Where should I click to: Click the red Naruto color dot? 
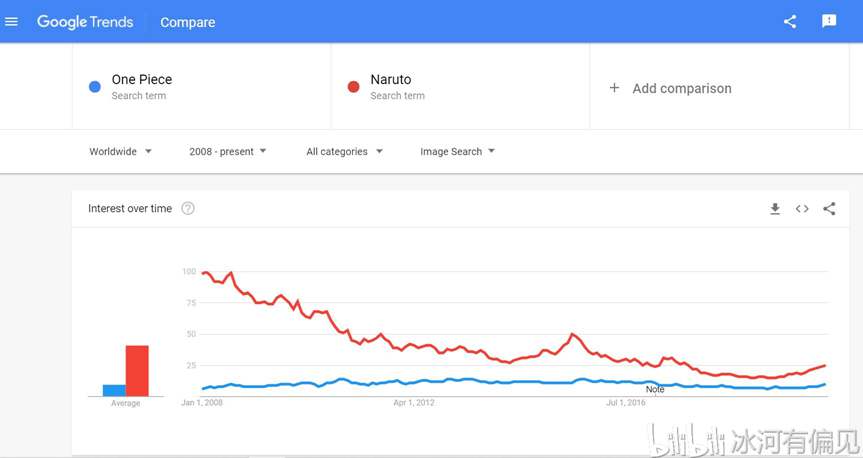[x=353, y=87]
